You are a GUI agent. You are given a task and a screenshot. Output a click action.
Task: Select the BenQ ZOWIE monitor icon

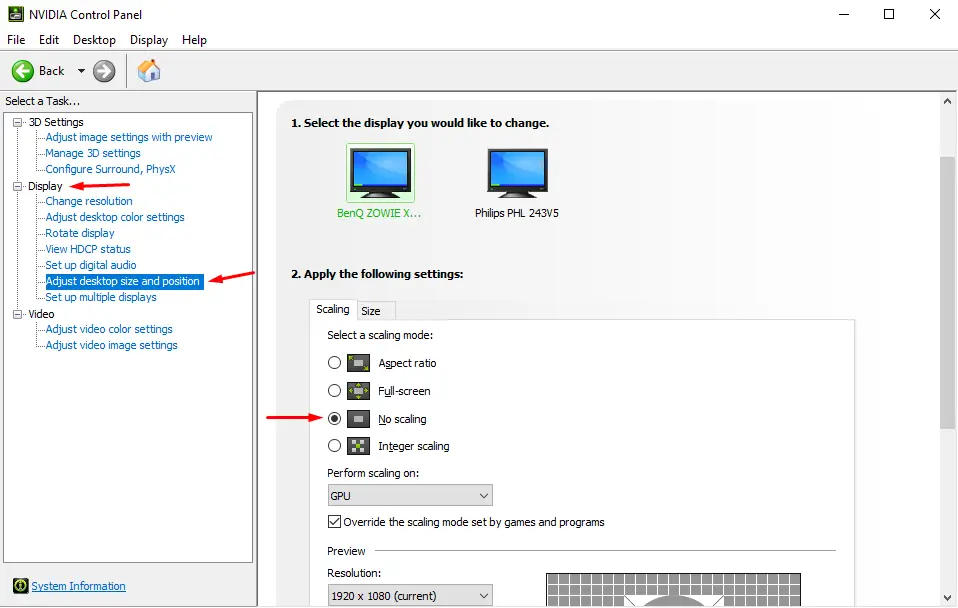(x=380, y=173)
